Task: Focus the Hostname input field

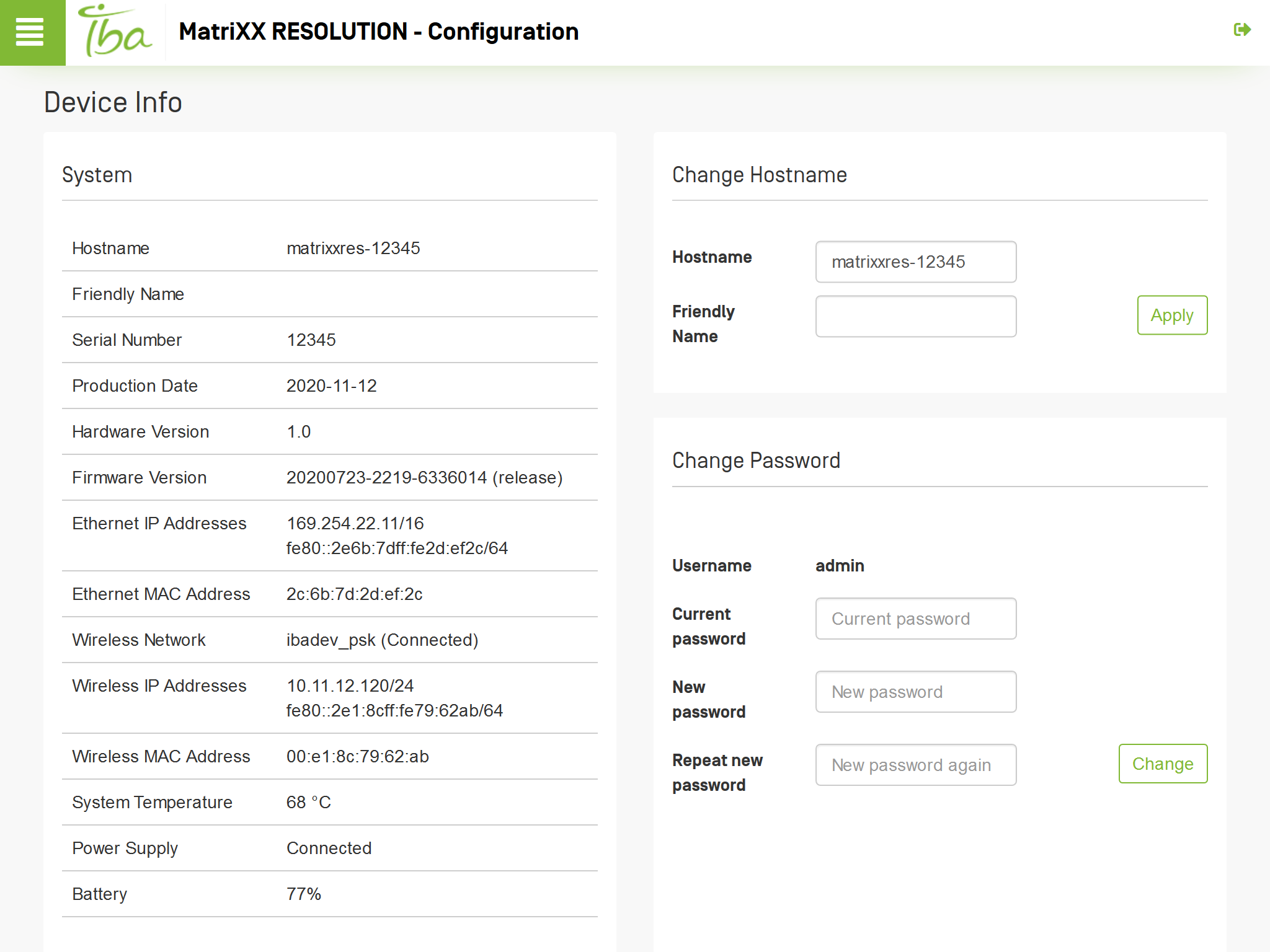Action: click(916, 262)
